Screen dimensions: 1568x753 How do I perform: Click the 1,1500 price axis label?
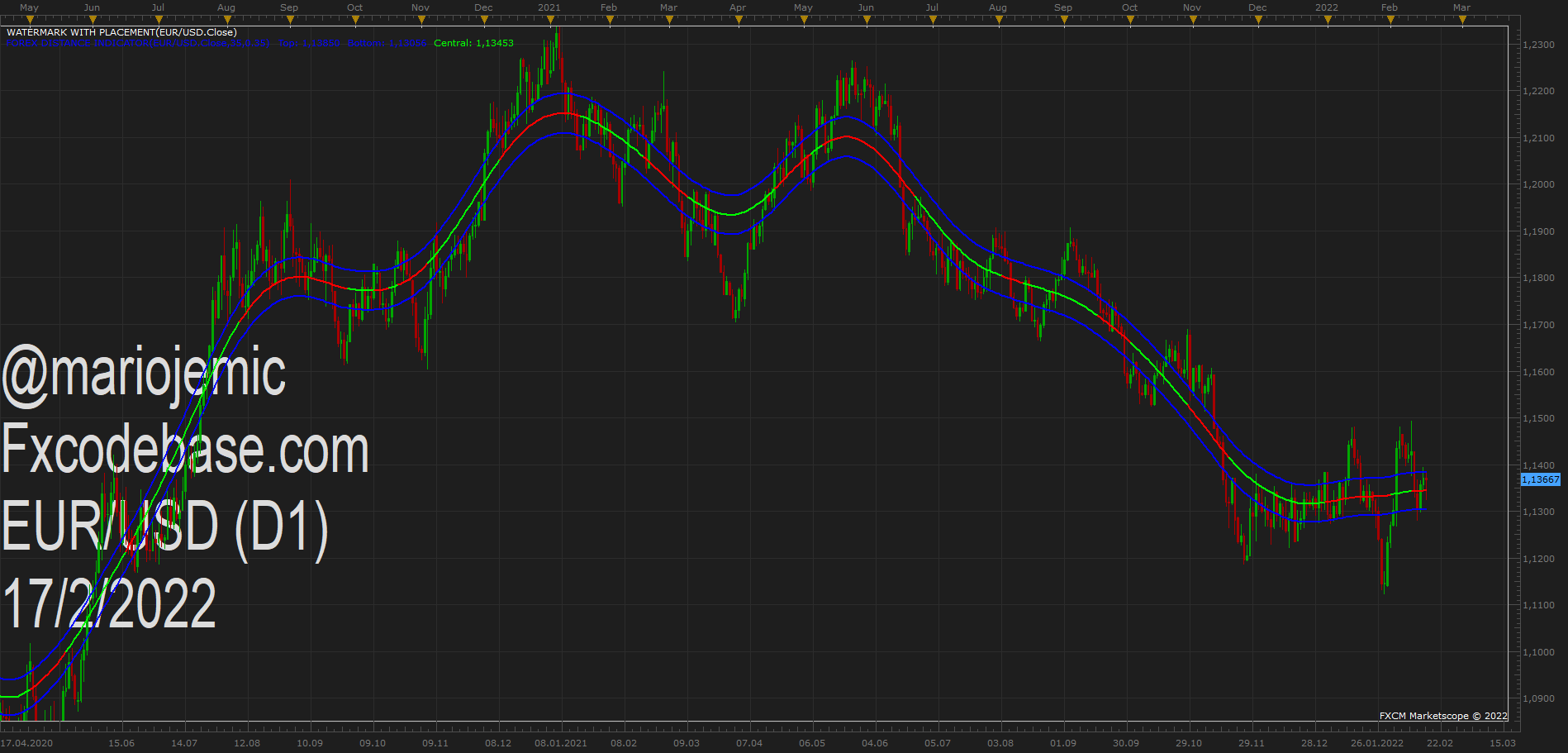1538,419
